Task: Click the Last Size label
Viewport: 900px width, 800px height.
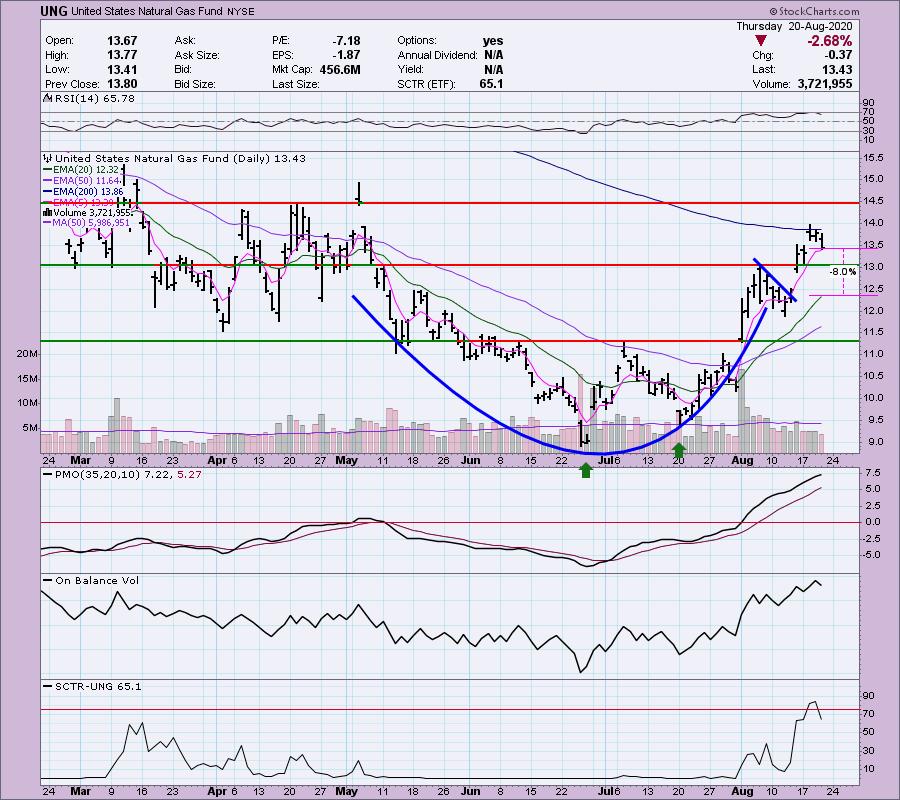Action: (296, 84)
